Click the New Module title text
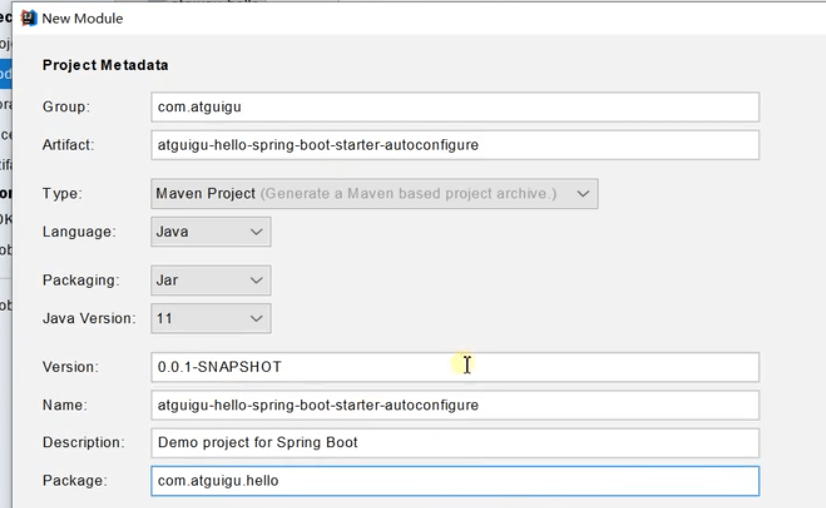Image resolution: width=826 pixels, height=508 pixels. click(83, 18)
